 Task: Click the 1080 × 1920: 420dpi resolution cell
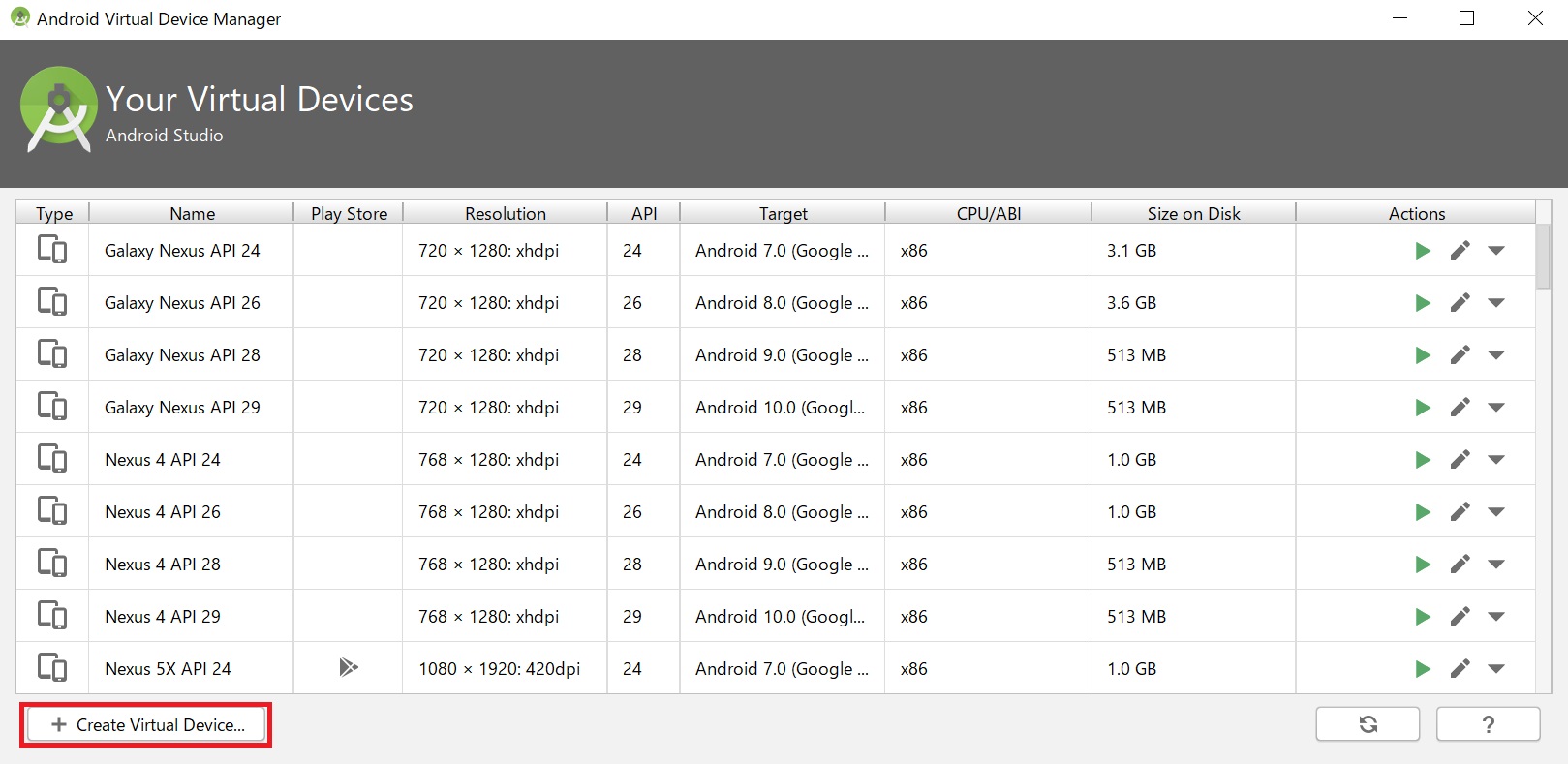[x=505, y=669]
